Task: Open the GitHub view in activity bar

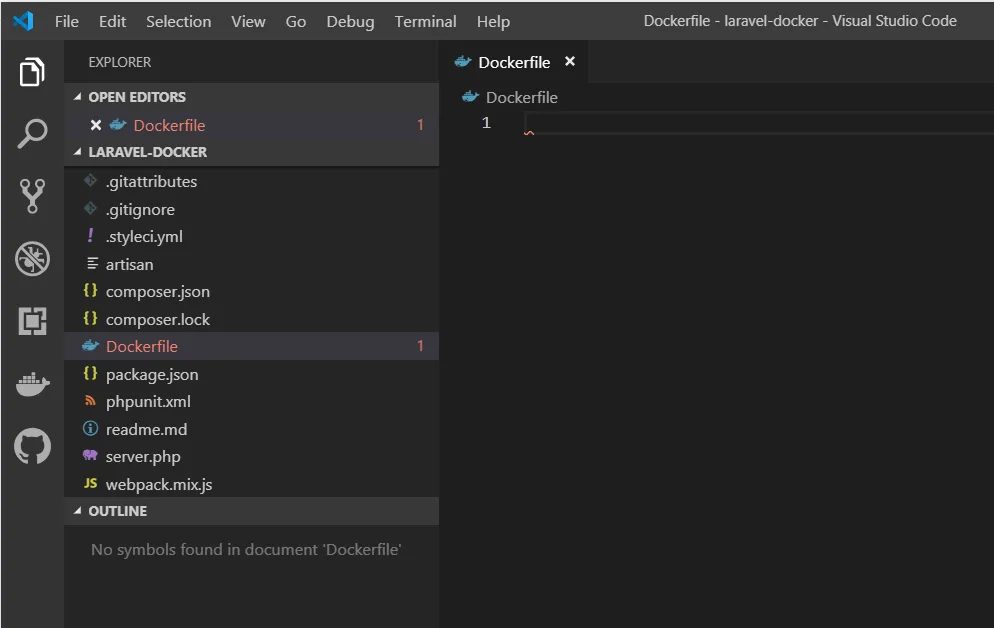Action: click(32, 446)
